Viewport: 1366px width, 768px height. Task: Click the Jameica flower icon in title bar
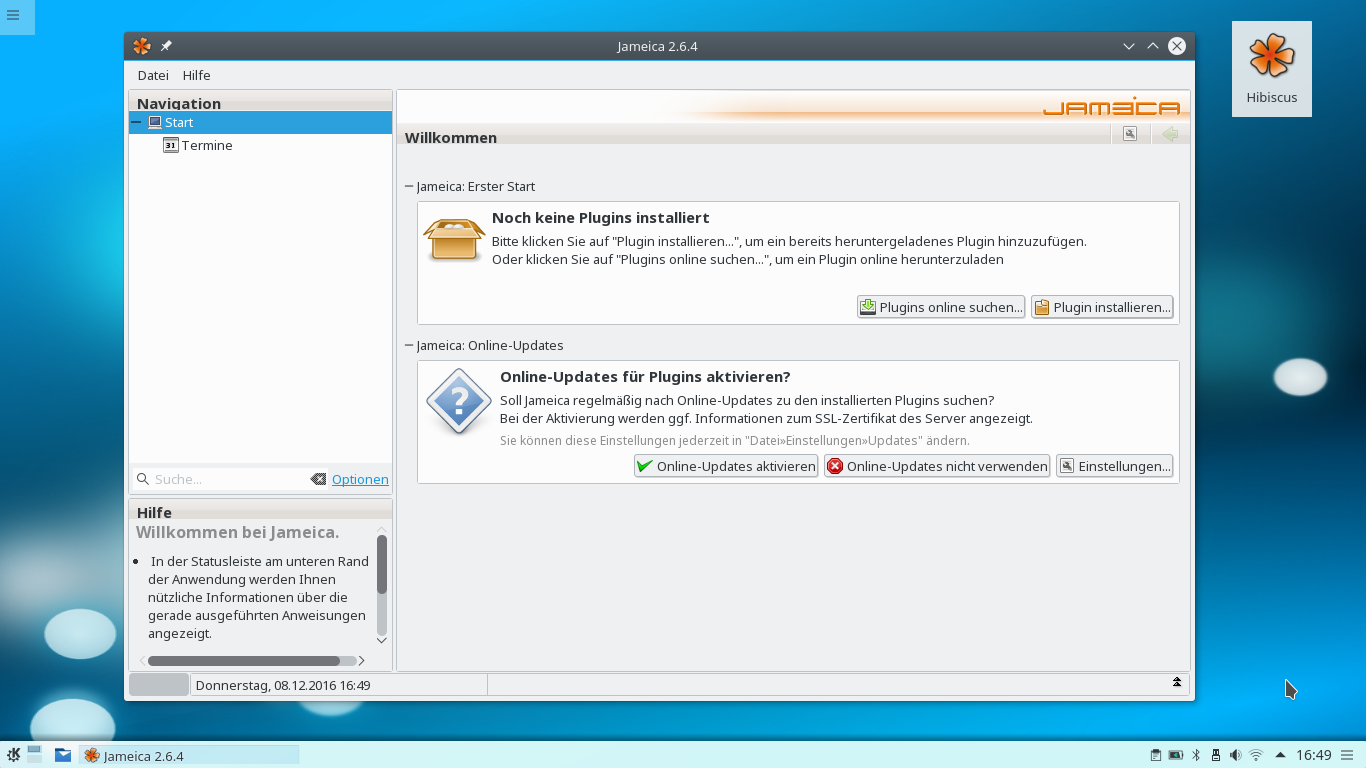coord(142,46)
